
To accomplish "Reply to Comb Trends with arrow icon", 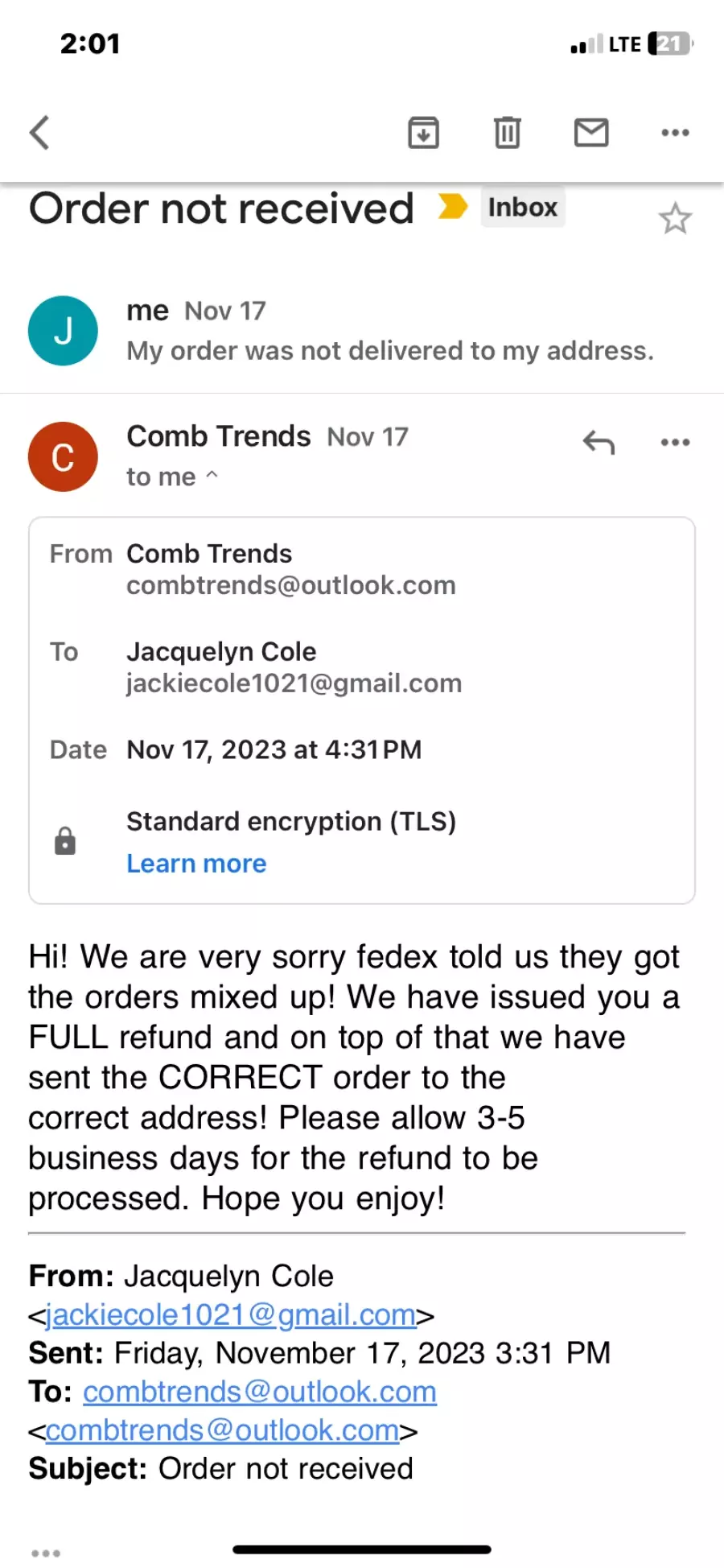I will pos(599,442).
